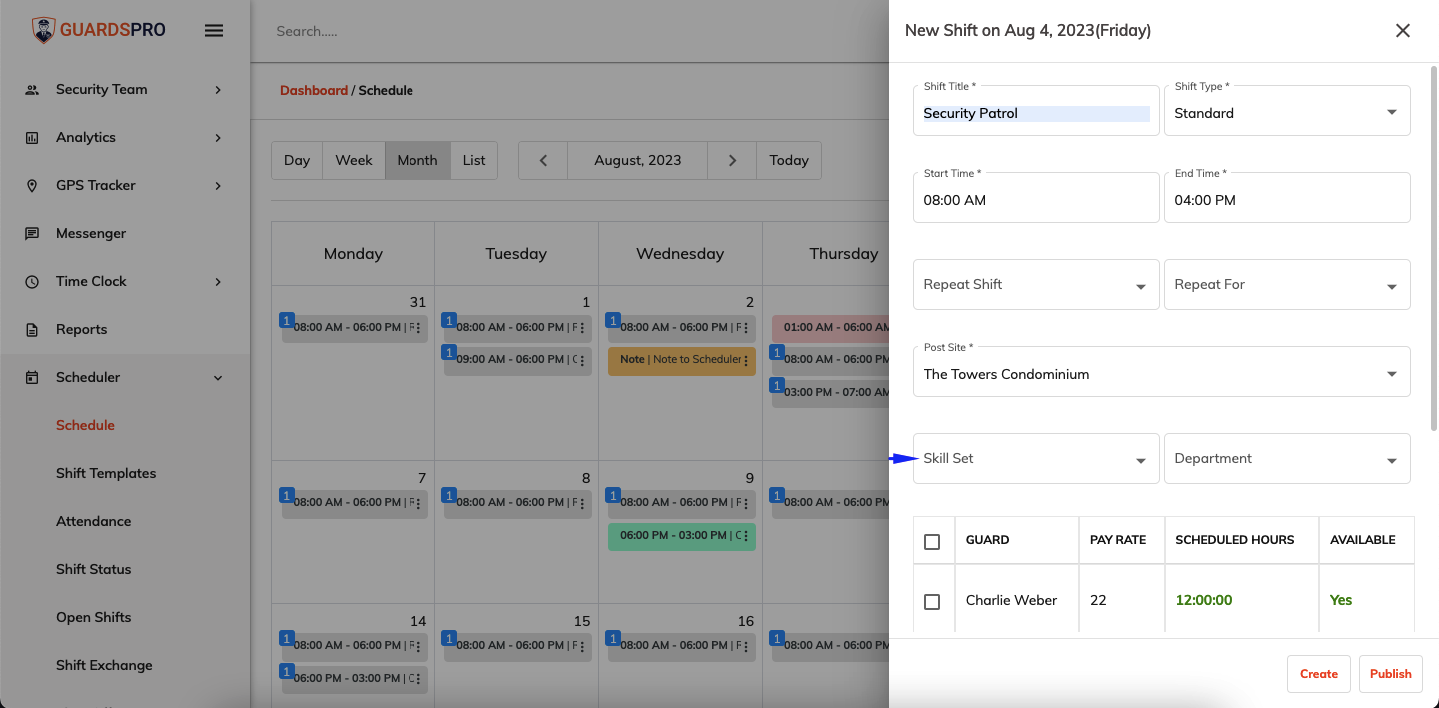Click the Create button
Screen dimensions: 1439x708
coord(1319,674)
